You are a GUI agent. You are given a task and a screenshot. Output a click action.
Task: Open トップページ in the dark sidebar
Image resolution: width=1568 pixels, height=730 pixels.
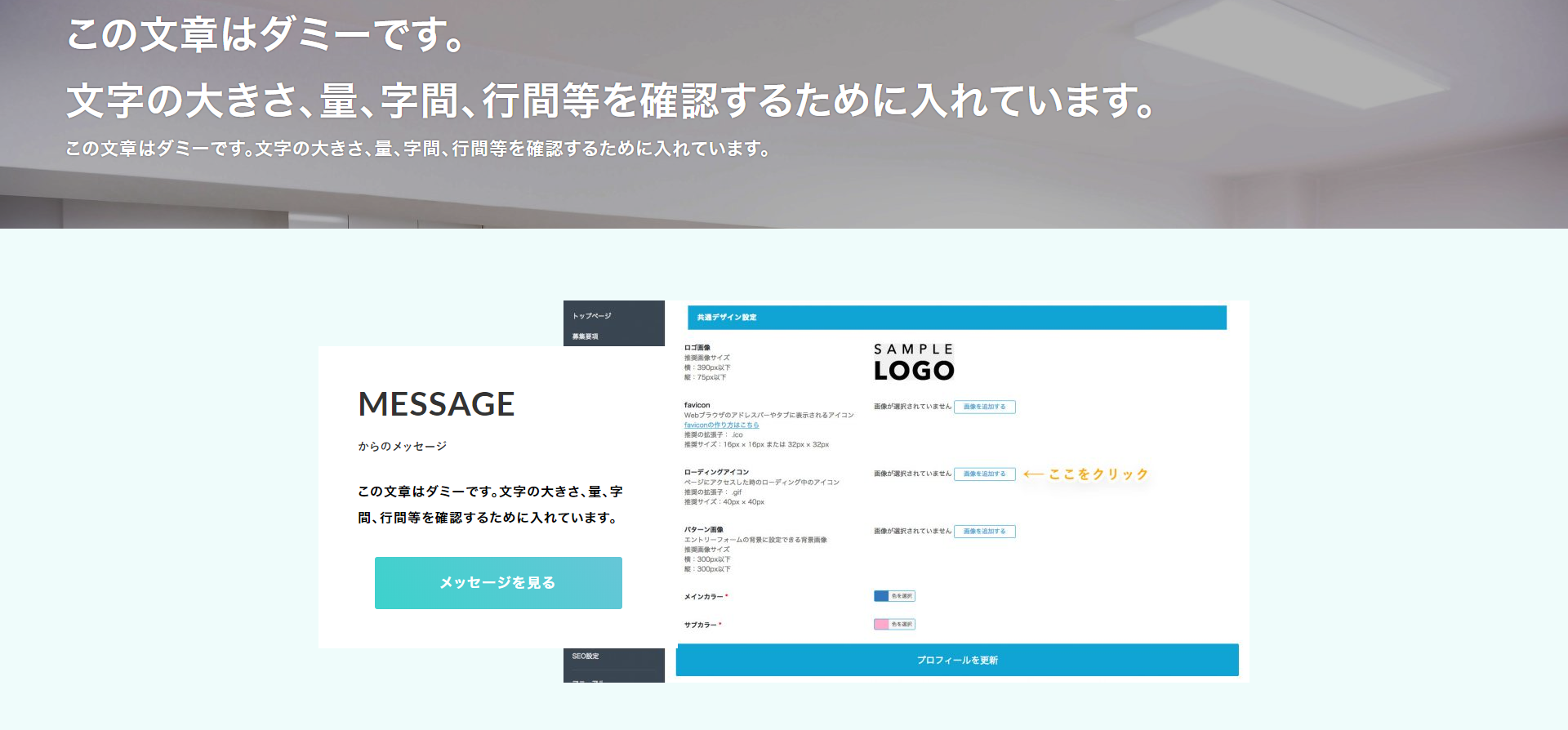pyautogui.click(x=592, y=316)
